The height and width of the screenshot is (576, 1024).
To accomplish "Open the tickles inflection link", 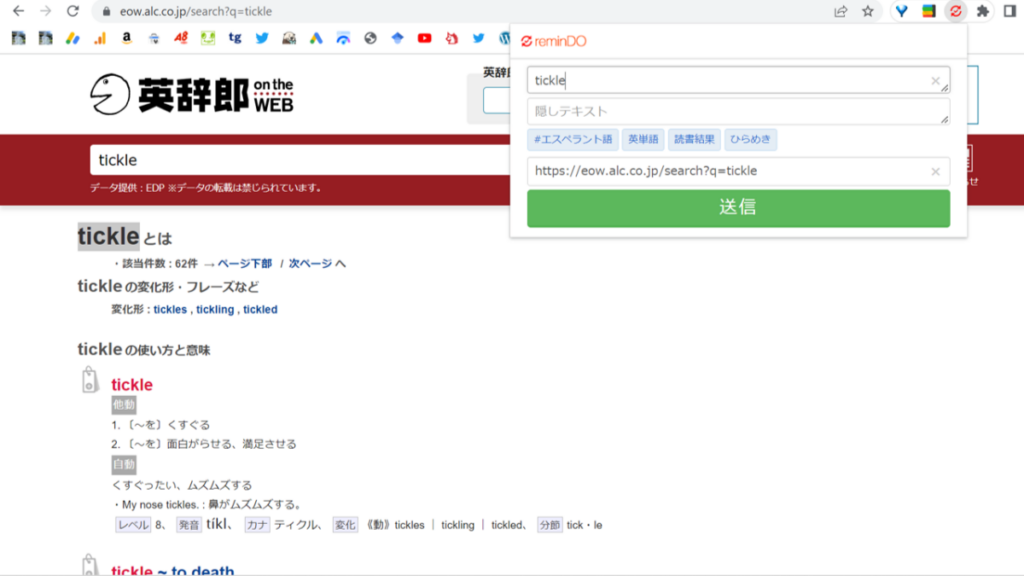I will click(x=170, y=310).
